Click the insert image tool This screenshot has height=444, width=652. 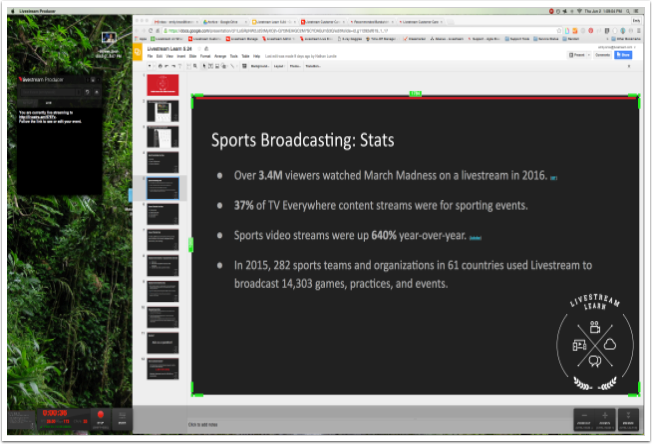pyautogui.click(x=217, y=66)
